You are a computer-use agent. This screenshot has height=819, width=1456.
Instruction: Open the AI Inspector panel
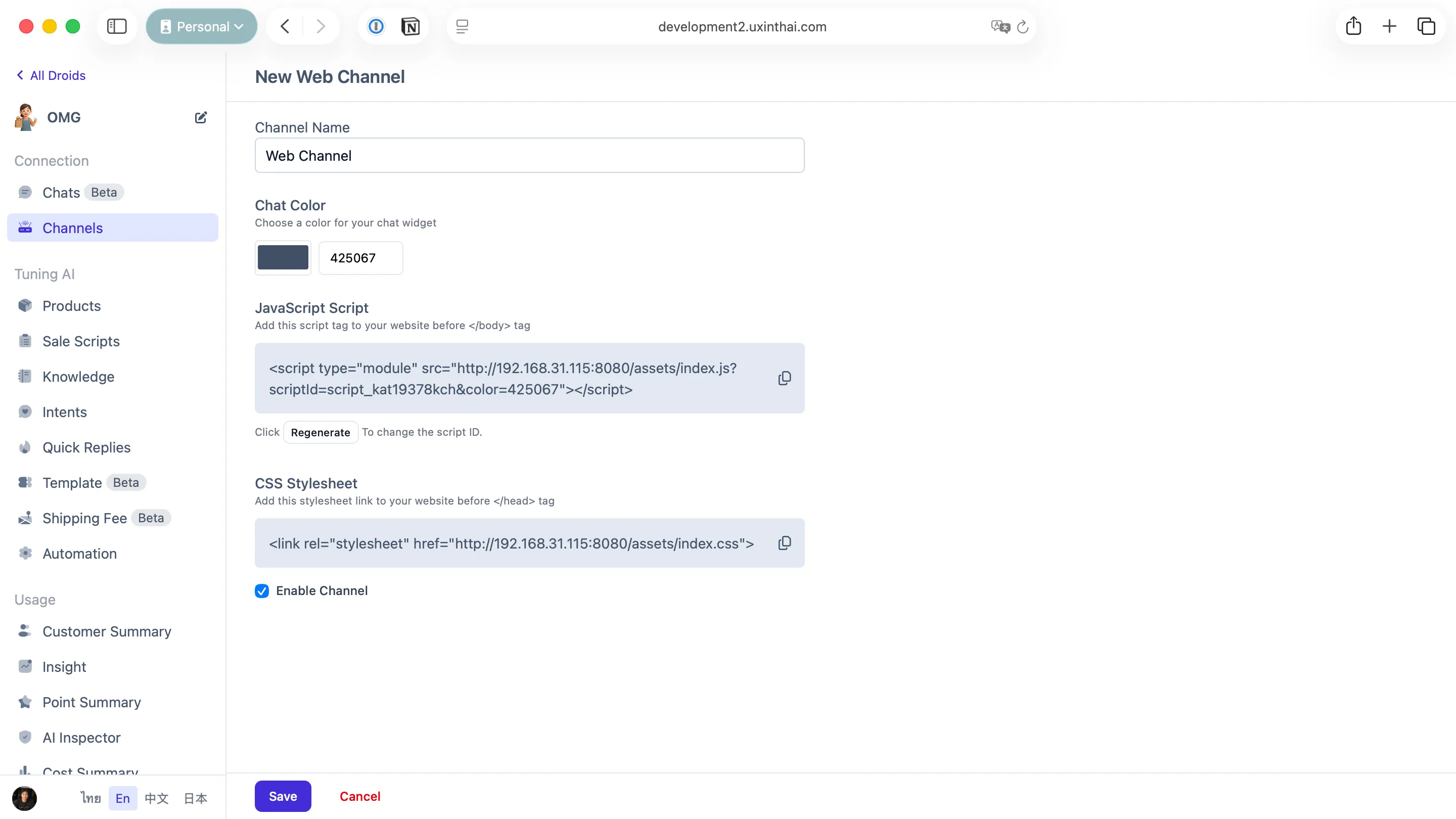click(x=81, y=737)
